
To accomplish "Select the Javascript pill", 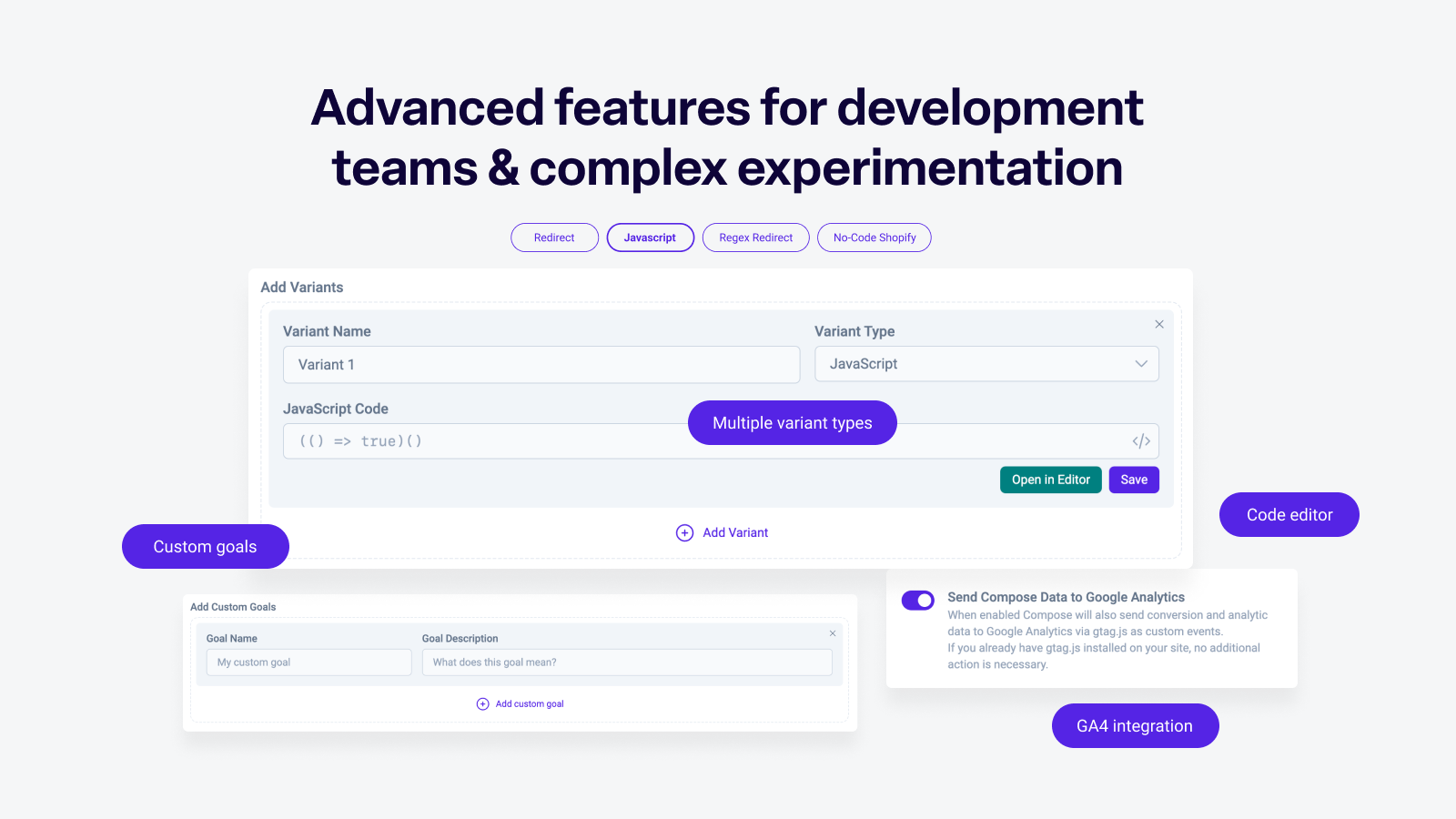I will [650, 238].
